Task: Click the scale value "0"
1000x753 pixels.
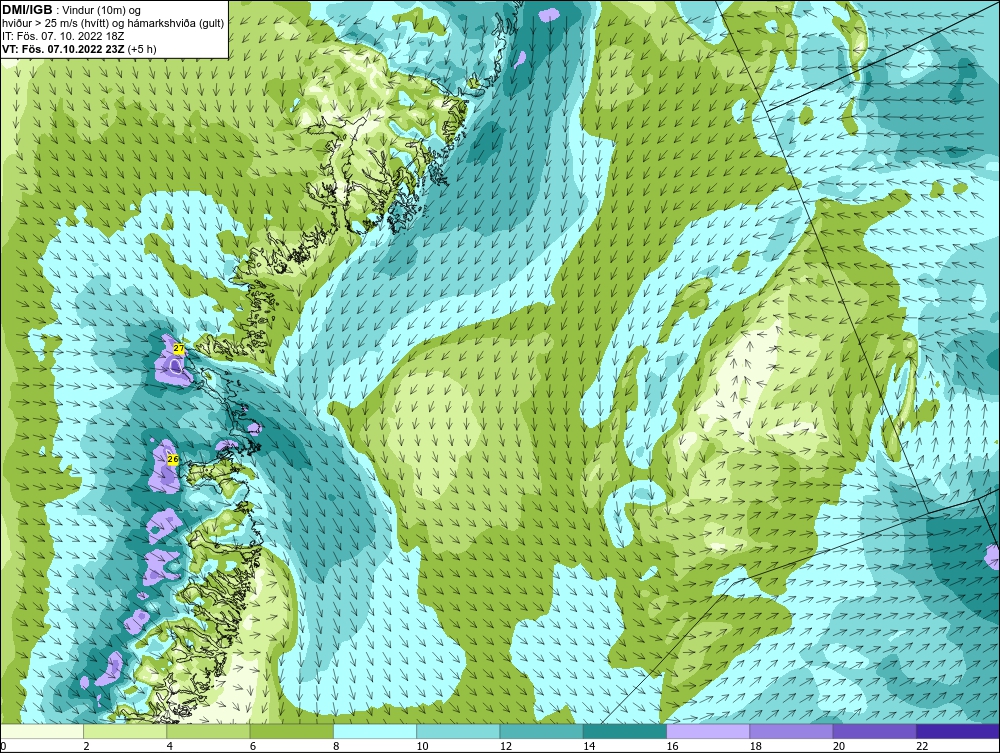Action: pos(3,747)
